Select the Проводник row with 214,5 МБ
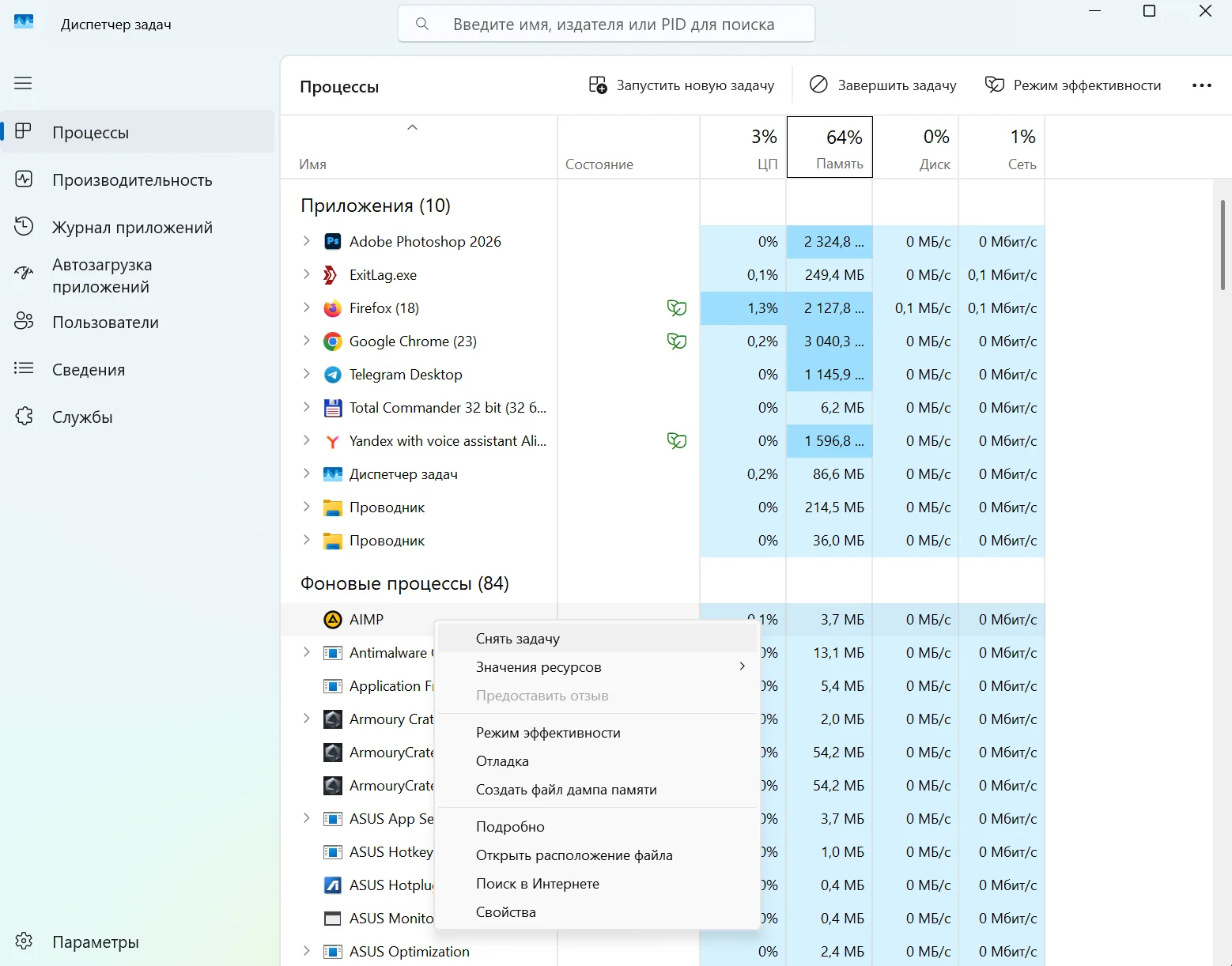Image resolution: width=1232 pixels, height=966 pixels. (663, 508)
